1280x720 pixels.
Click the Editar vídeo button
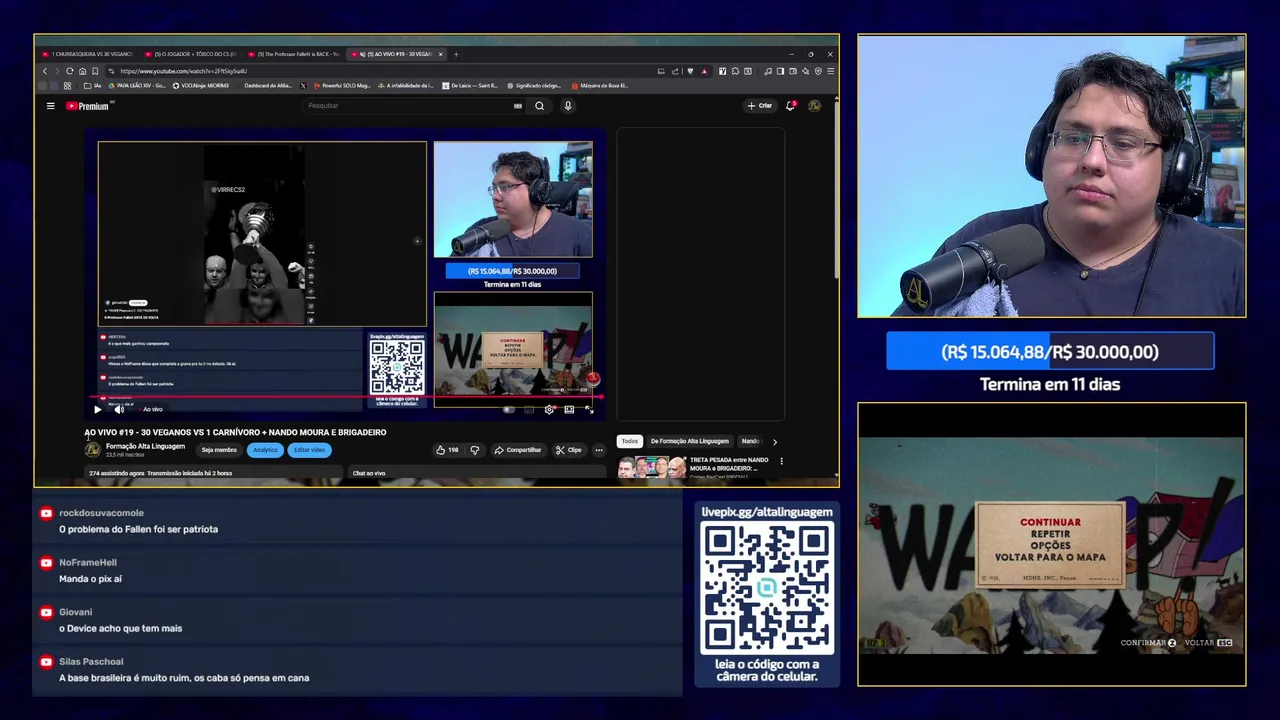click(309, 450)
